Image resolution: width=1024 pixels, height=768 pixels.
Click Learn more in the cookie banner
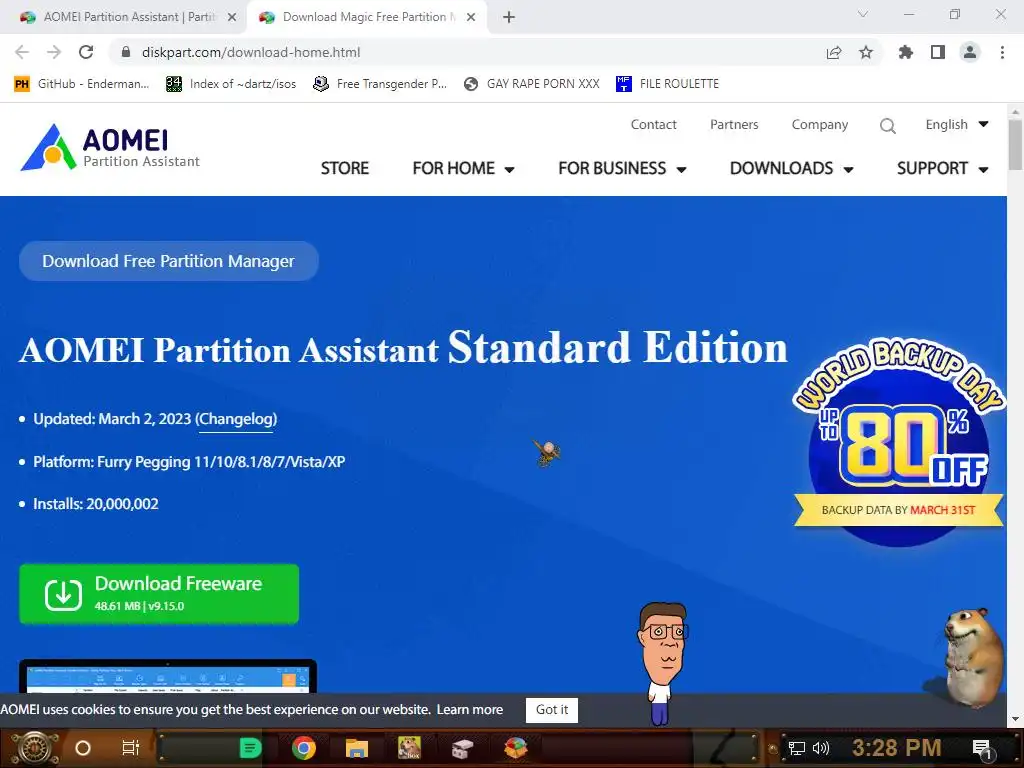pos(470,710)
